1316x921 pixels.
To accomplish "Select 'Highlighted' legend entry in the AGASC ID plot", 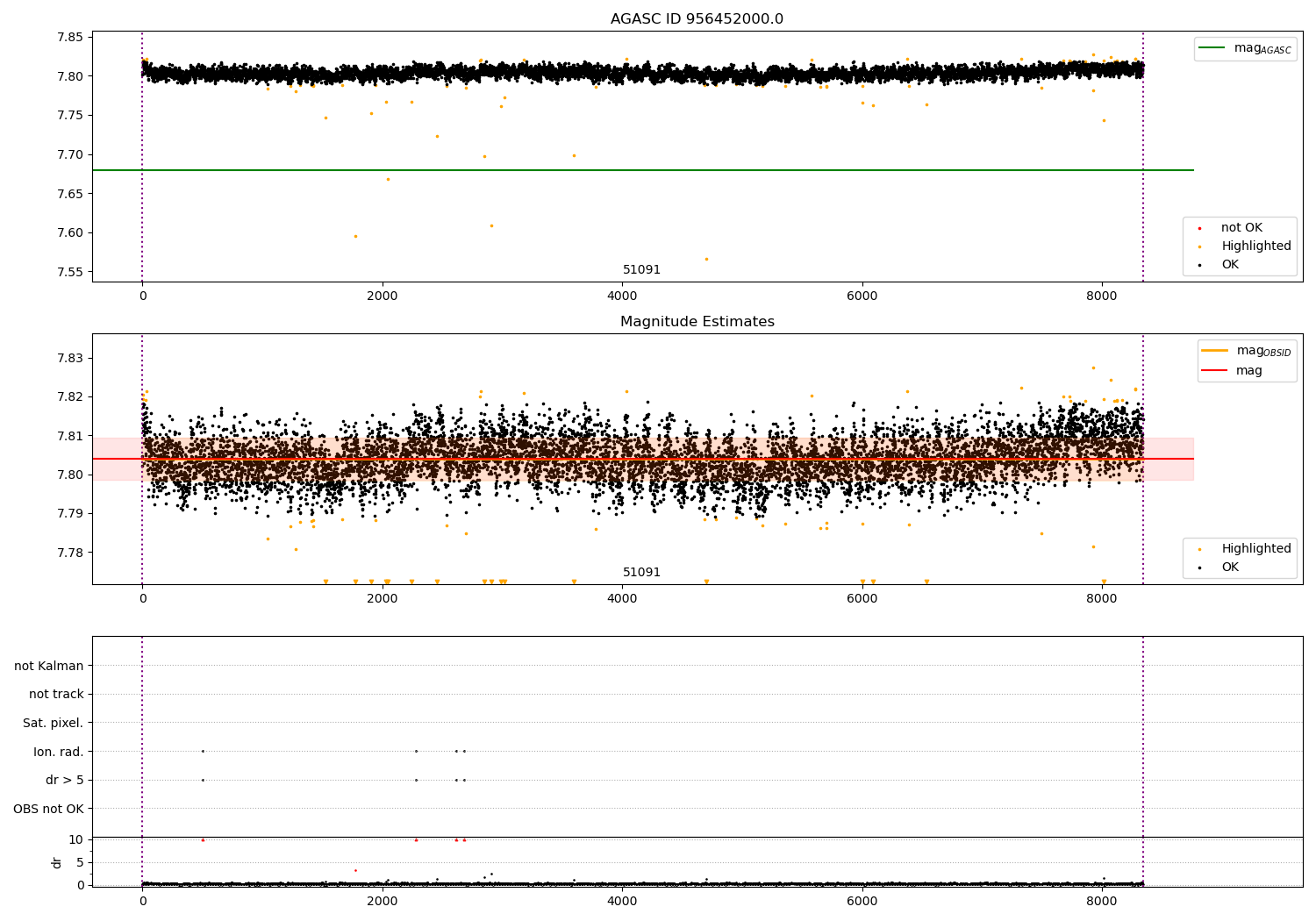I will (1256, 246).
